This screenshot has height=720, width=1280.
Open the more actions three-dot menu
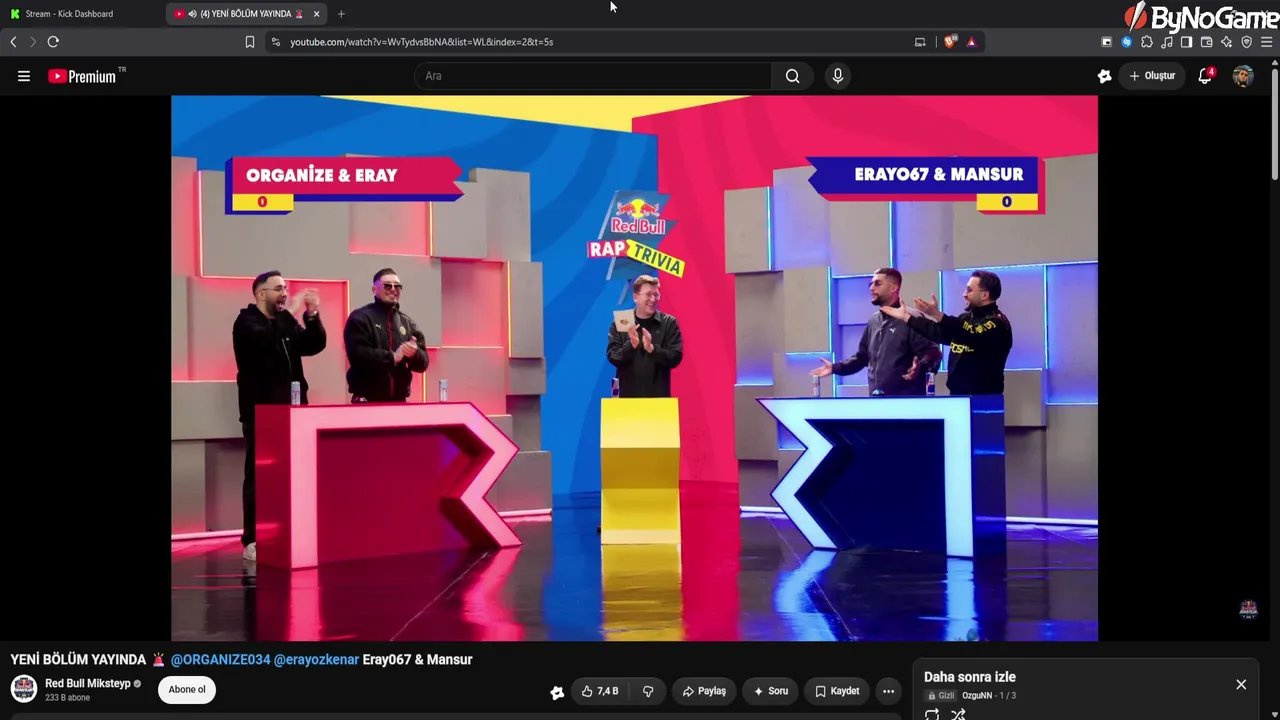coord(888,691)
